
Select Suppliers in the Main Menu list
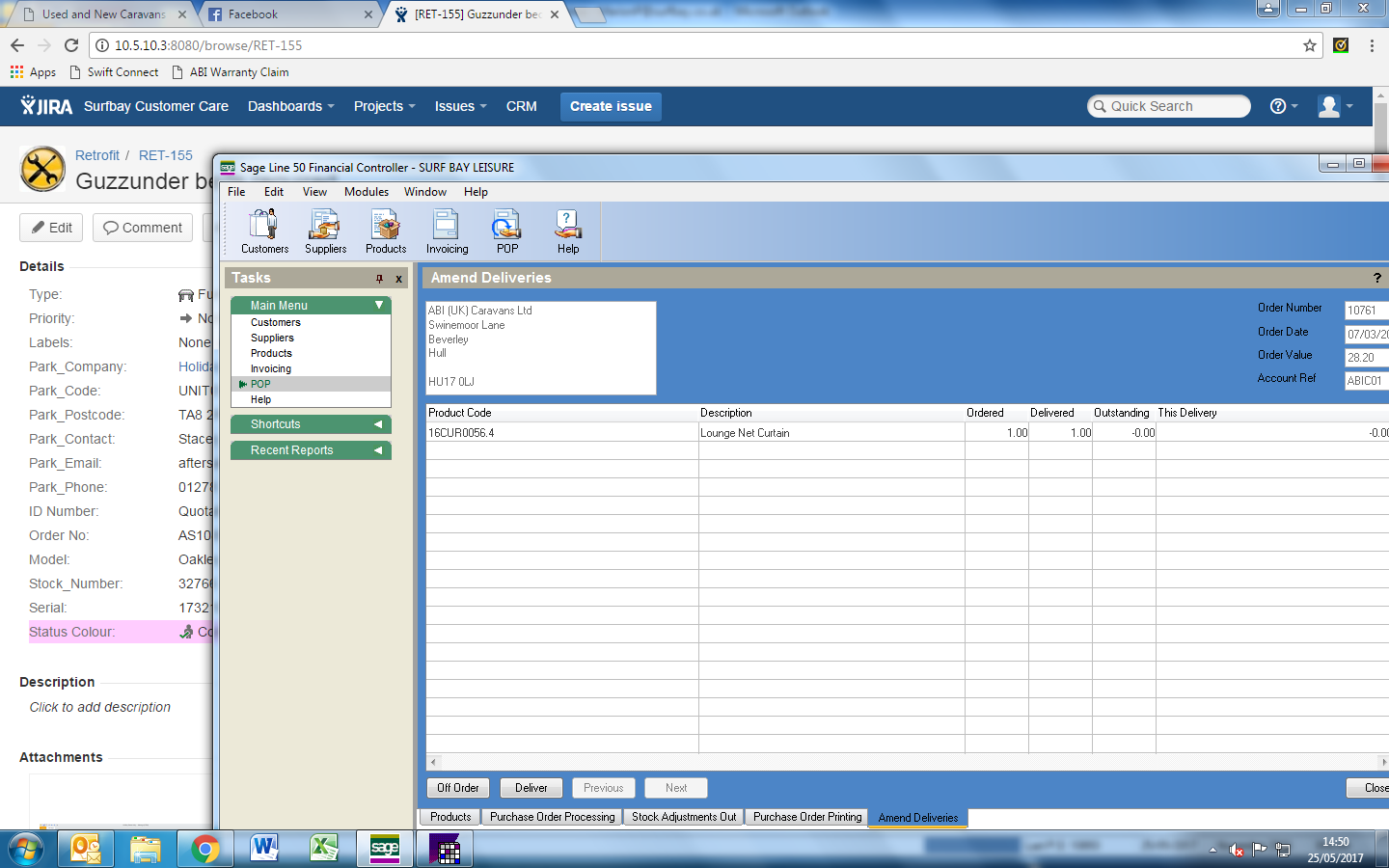(x=272, y=338)
